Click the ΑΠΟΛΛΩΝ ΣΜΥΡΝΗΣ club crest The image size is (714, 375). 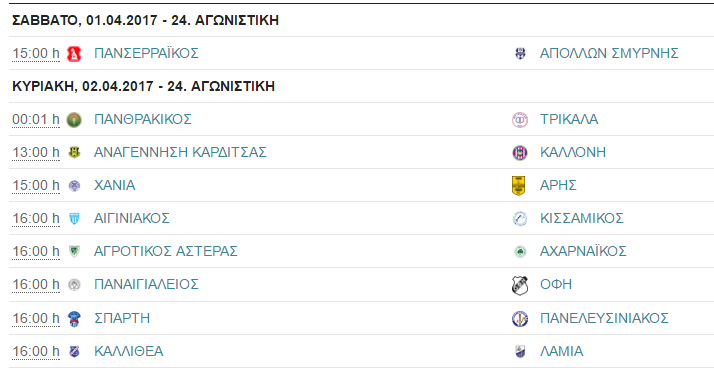pos(520,54)
